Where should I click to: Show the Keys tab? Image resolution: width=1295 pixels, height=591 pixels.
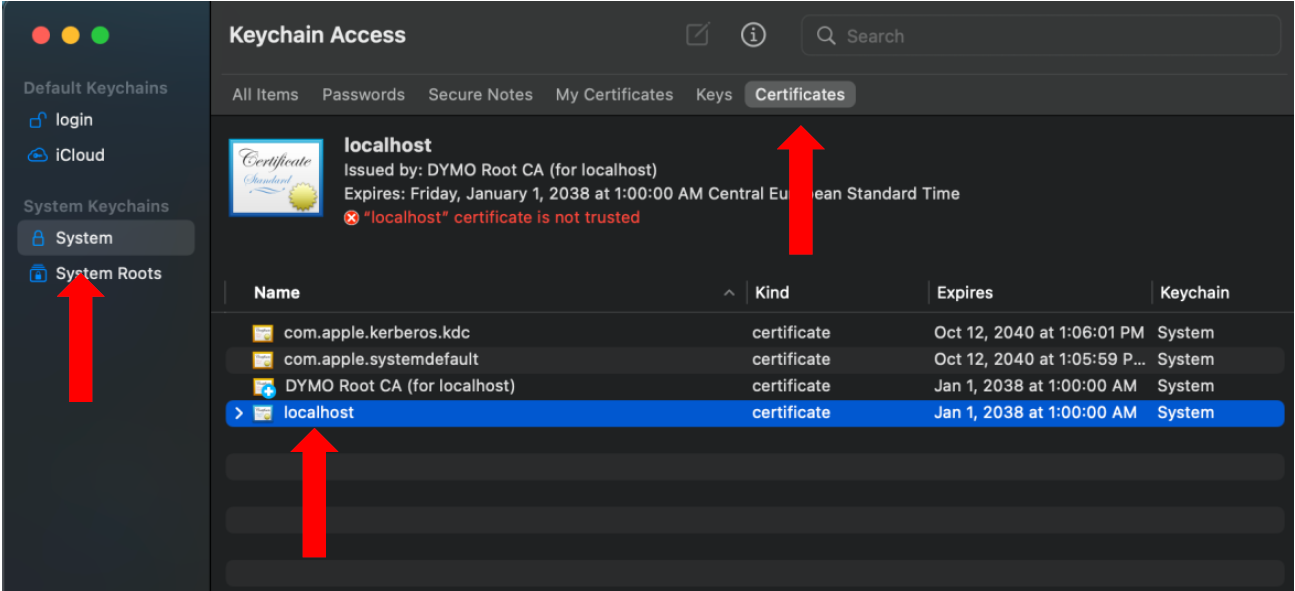(714, 95)
